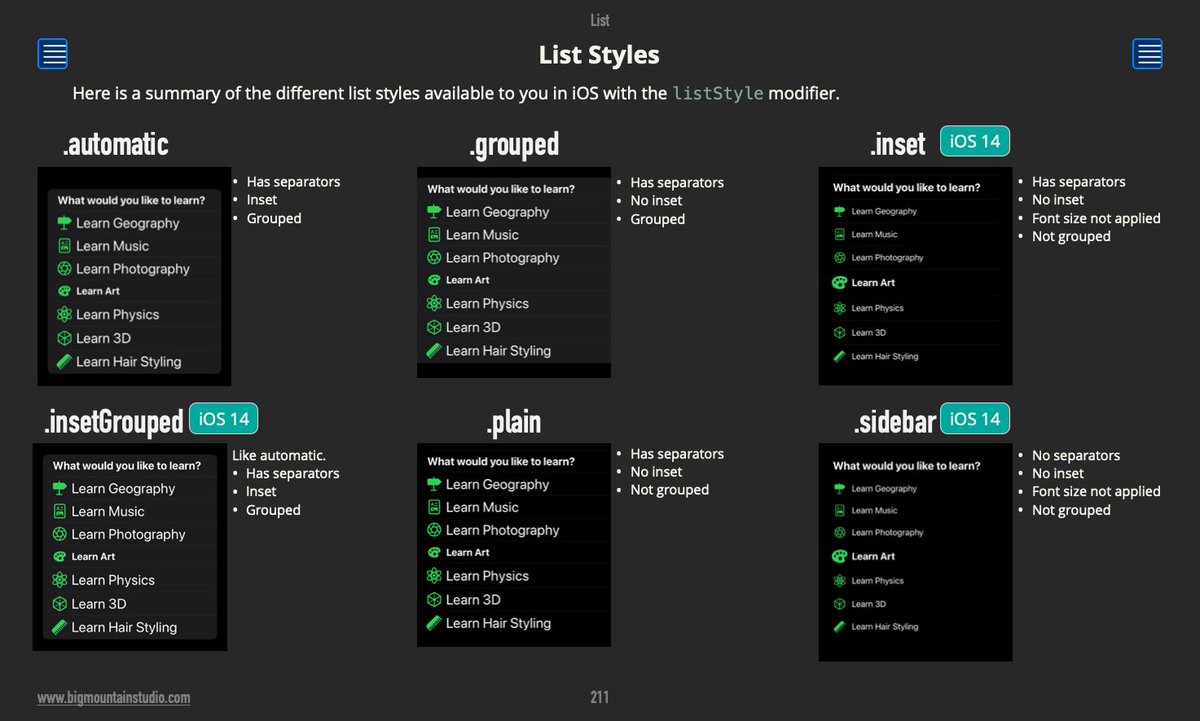Viewport: 1200px width, 721px height.
Task: Click the iOS 14 badge next to .sidebar
Action: pos(975,419)
